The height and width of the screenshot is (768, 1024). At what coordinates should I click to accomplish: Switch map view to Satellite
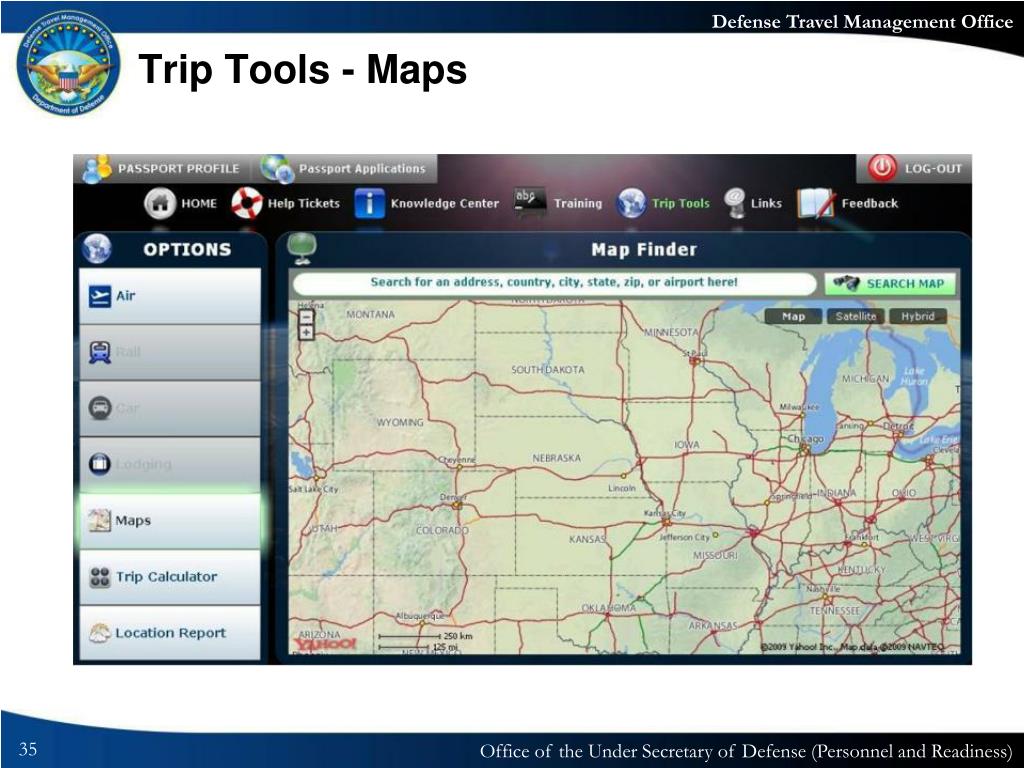[856, 316]
